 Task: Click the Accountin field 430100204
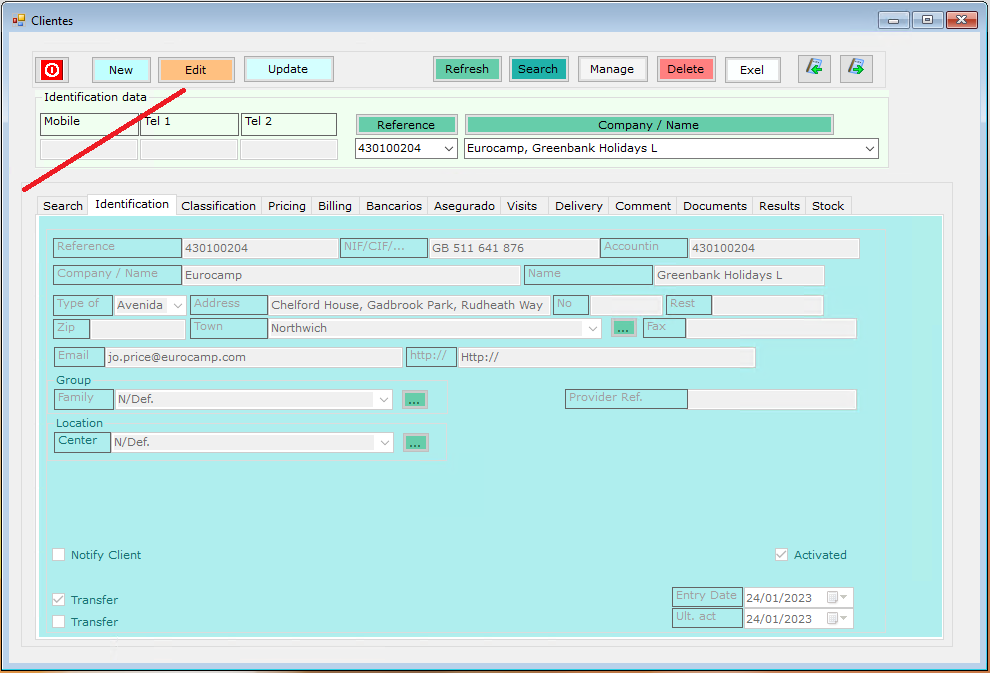tap(773, 248)
